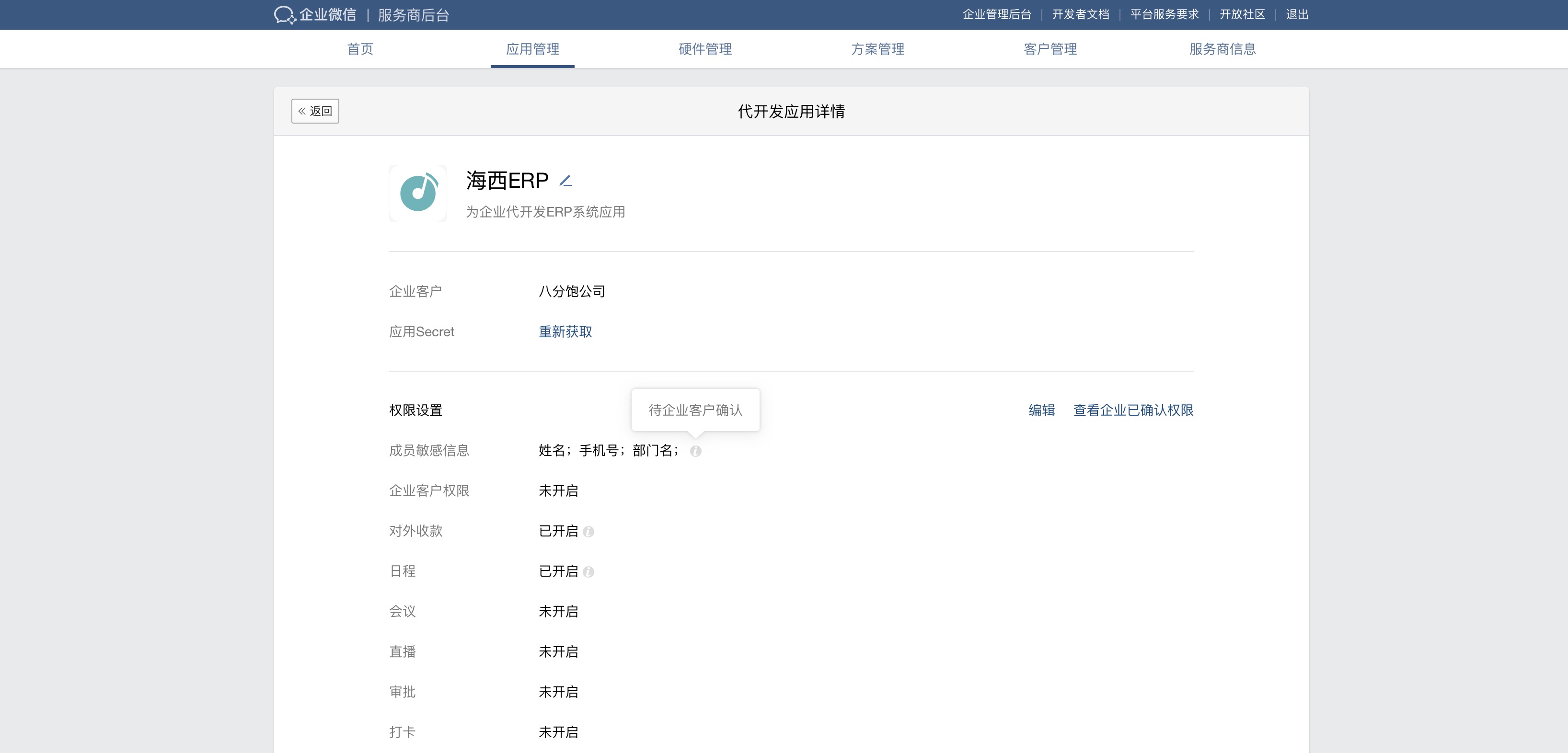Click 未开启 status for 会议
The width and height of the screenshot is (1568, 753).
click(x=558, y=611)
